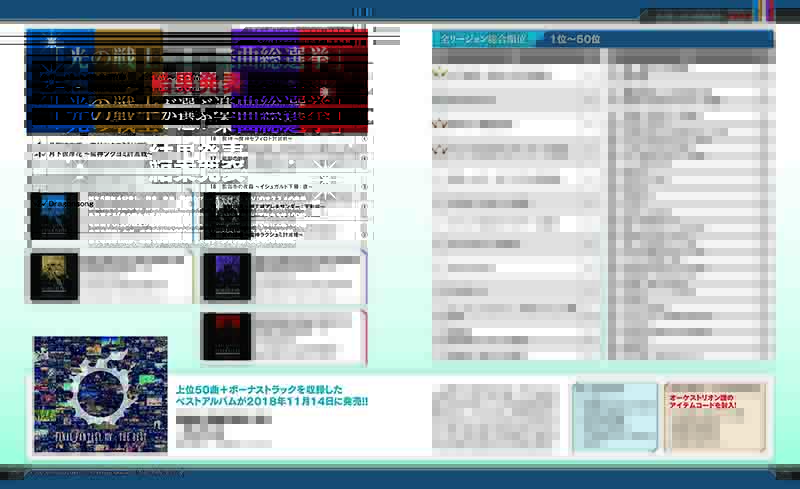This screenshot has height=489, width=800.
Task: Open the light blue card beside the beige card
Action: tap(615, 417)
